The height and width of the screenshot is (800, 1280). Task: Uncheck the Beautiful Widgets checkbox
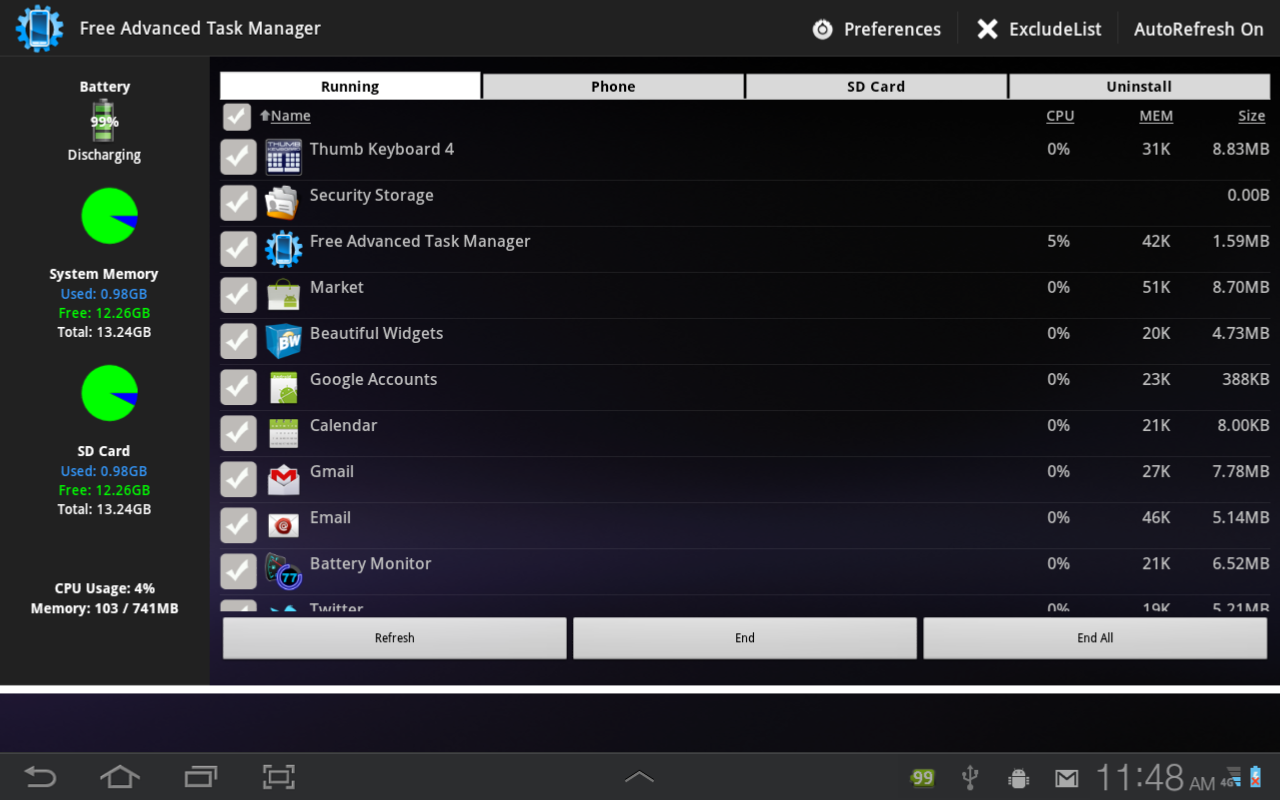click(238, 341)
